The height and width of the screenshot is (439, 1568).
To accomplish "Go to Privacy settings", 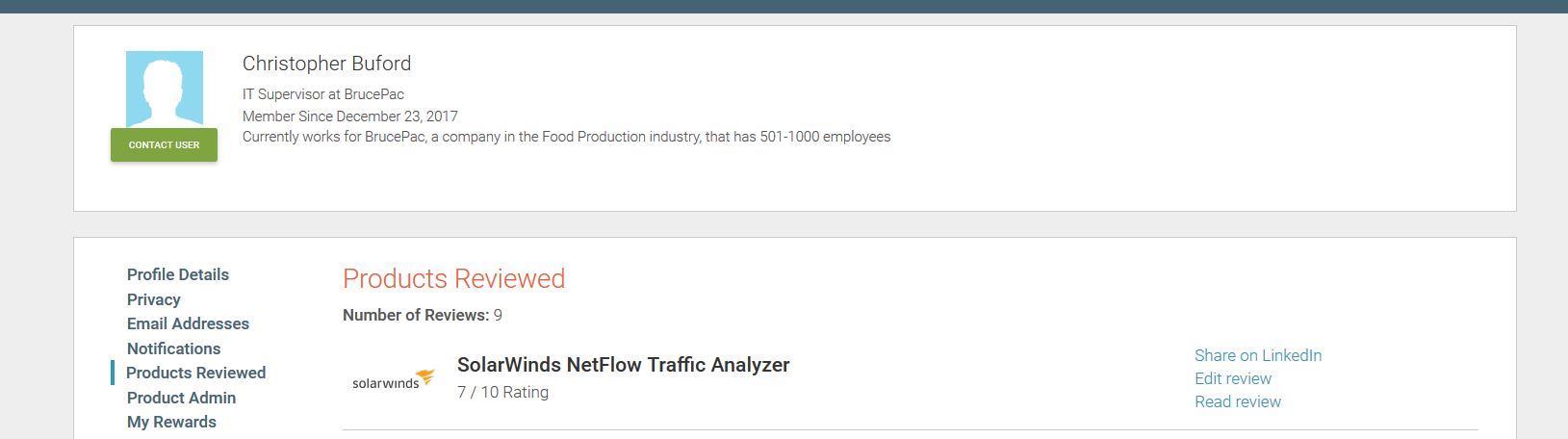I will (154, 299).
